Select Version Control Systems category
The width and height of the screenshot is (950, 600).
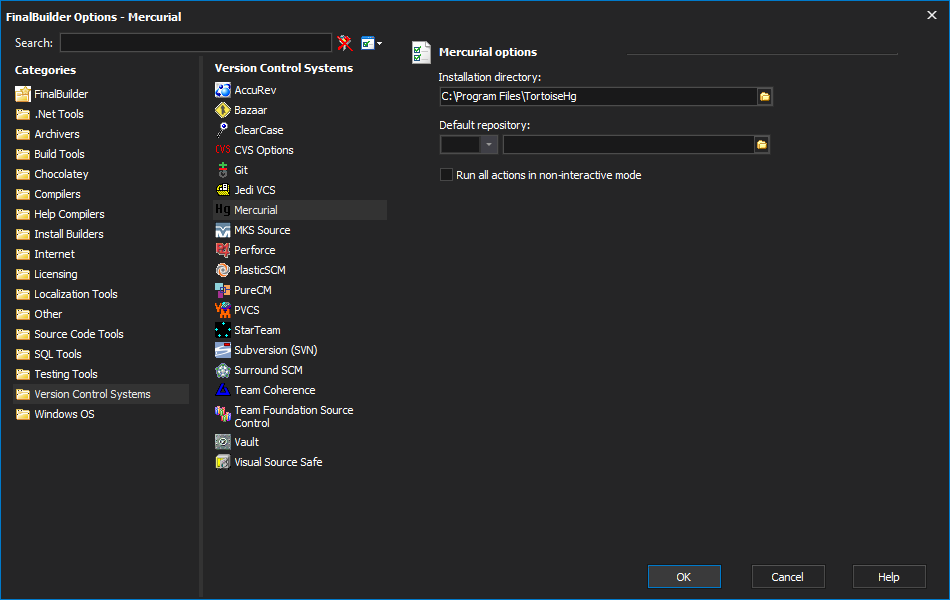tap(101, 394)
